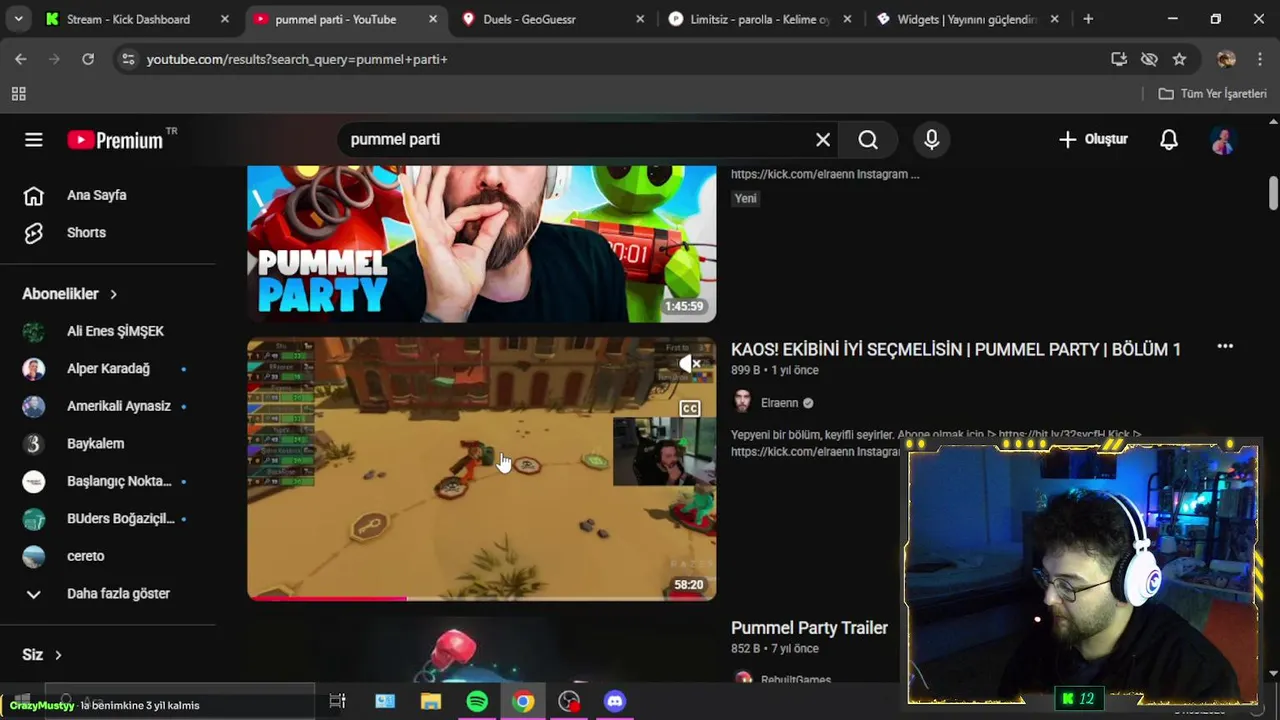Open the Pummel Party Trailer thumbnail
The height and width of the screenshot is (720, 1280).
coord(482,651)
